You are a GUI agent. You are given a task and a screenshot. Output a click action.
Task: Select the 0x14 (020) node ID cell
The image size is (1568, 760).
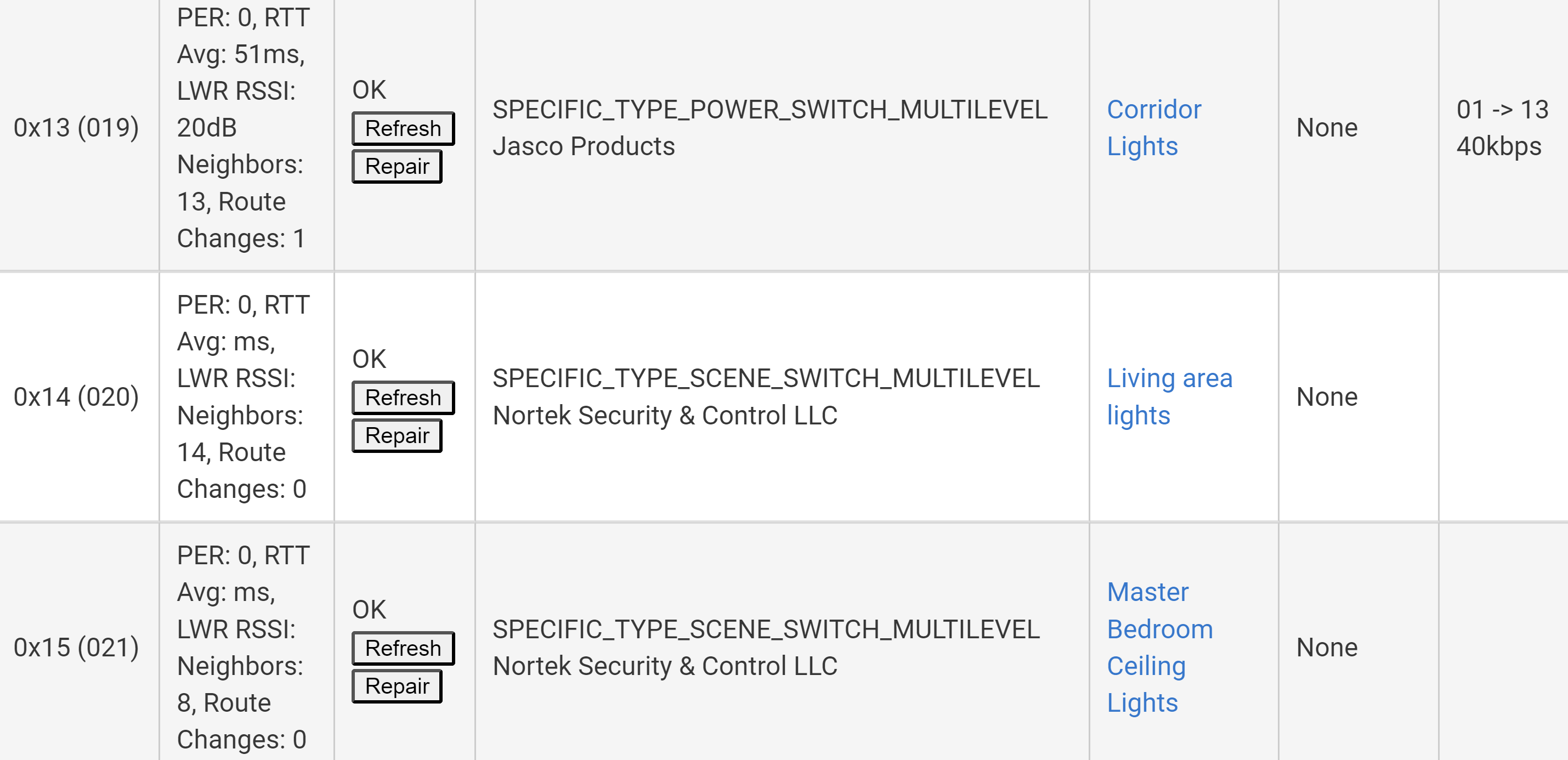77,397
